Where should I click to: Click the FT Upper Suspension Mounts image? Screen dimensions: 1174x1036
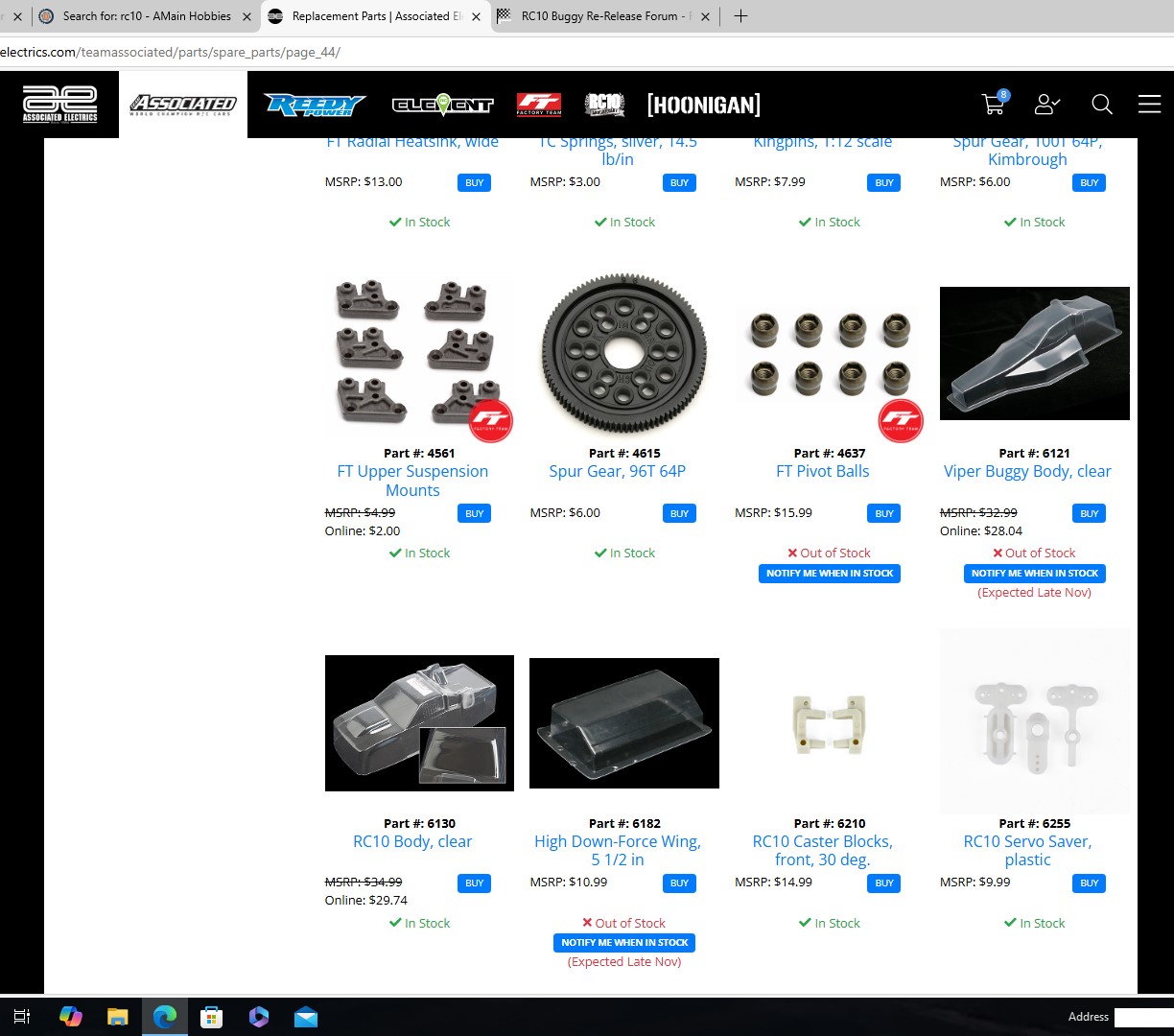tap(419, 353)
